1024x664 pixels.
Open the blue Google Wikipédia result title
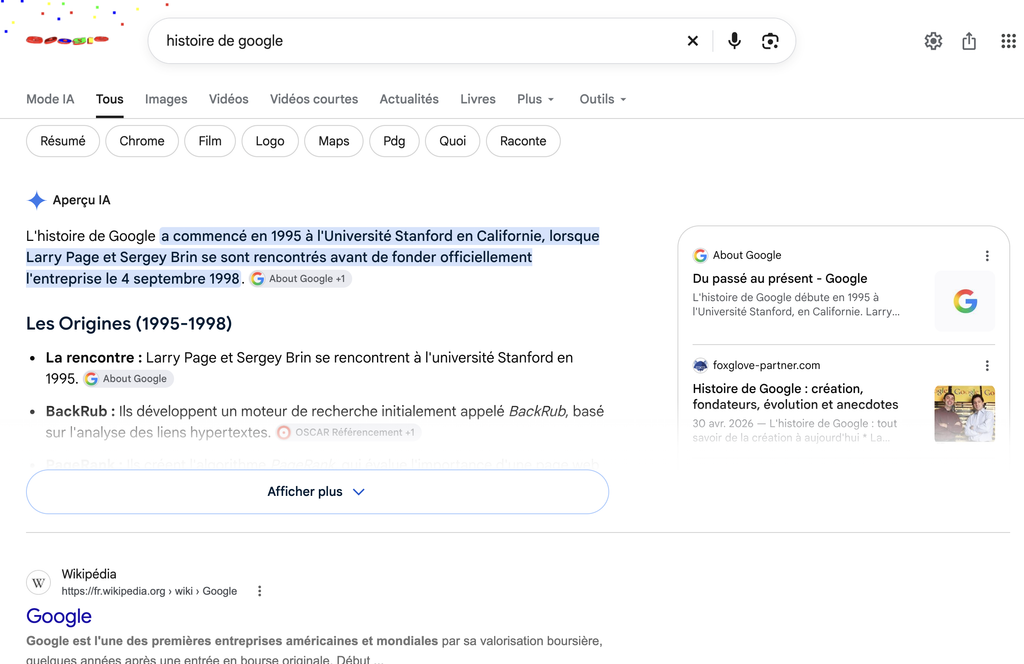pos(59,616)
